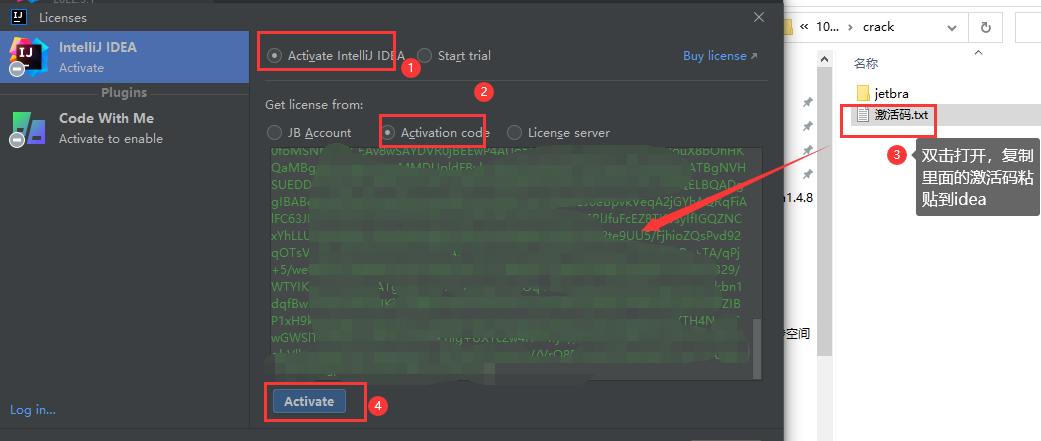Choose Activation code license source
Screen dimensions: 1041x441
[390, 133]
